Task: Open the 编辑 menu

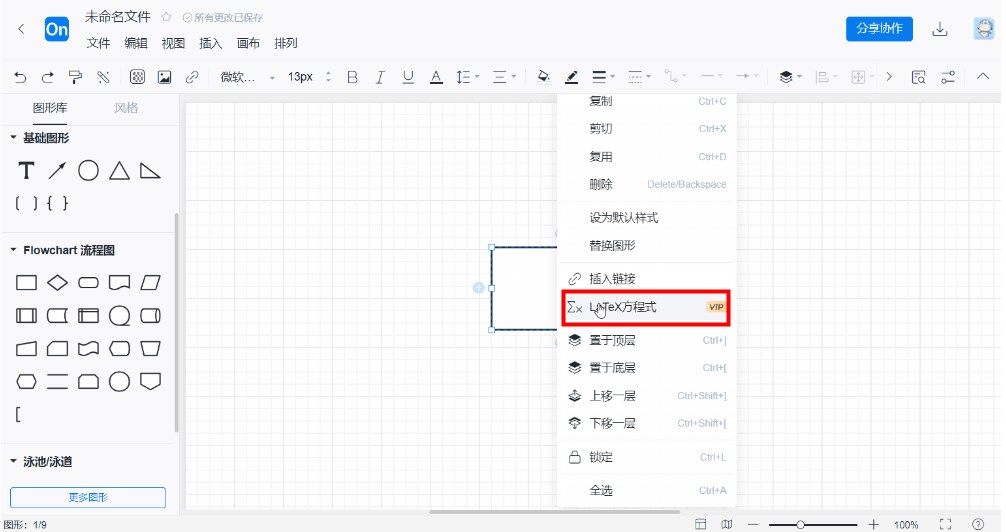Action: coord(135,43)
